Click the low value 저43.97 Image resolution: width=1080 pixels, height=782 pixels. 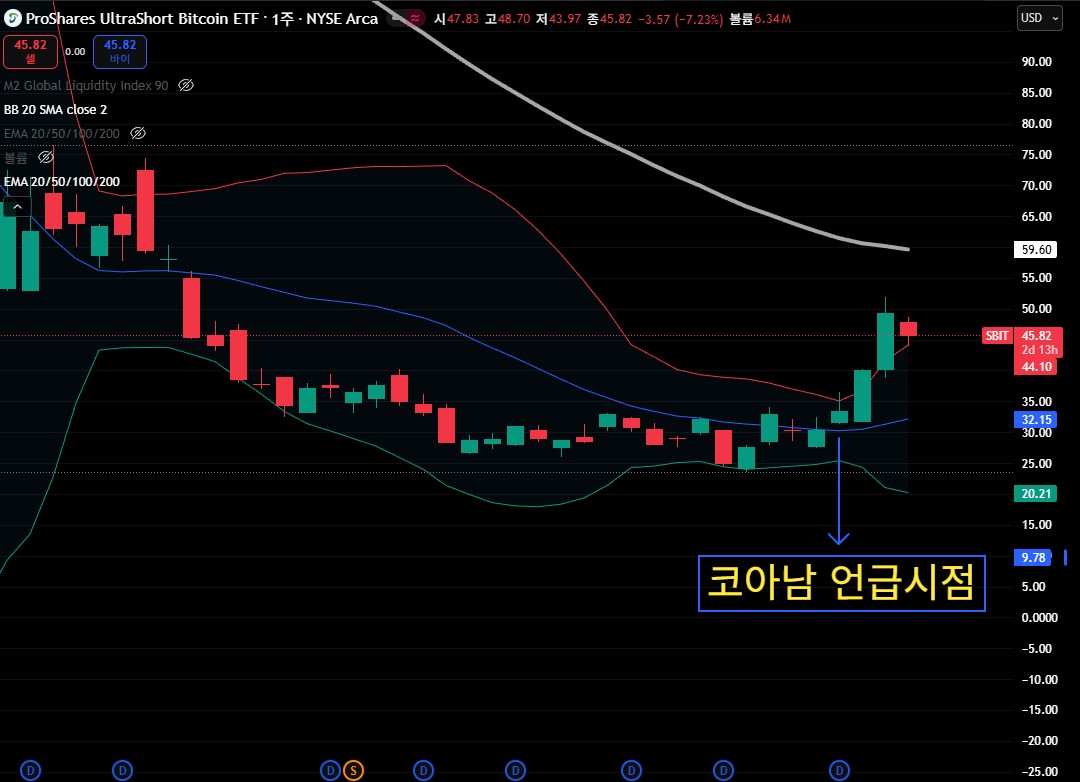559,19
